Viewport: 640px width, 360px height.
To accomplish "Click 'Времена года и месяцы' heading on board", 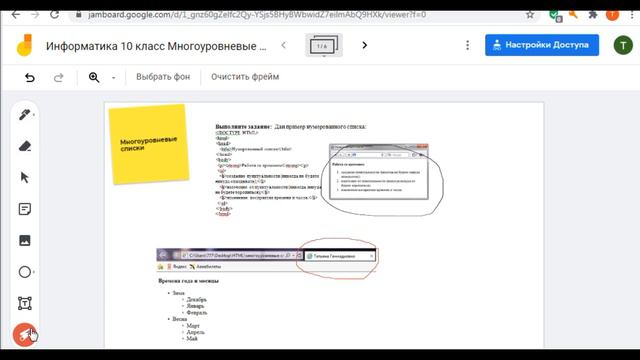I will [189, 281].
